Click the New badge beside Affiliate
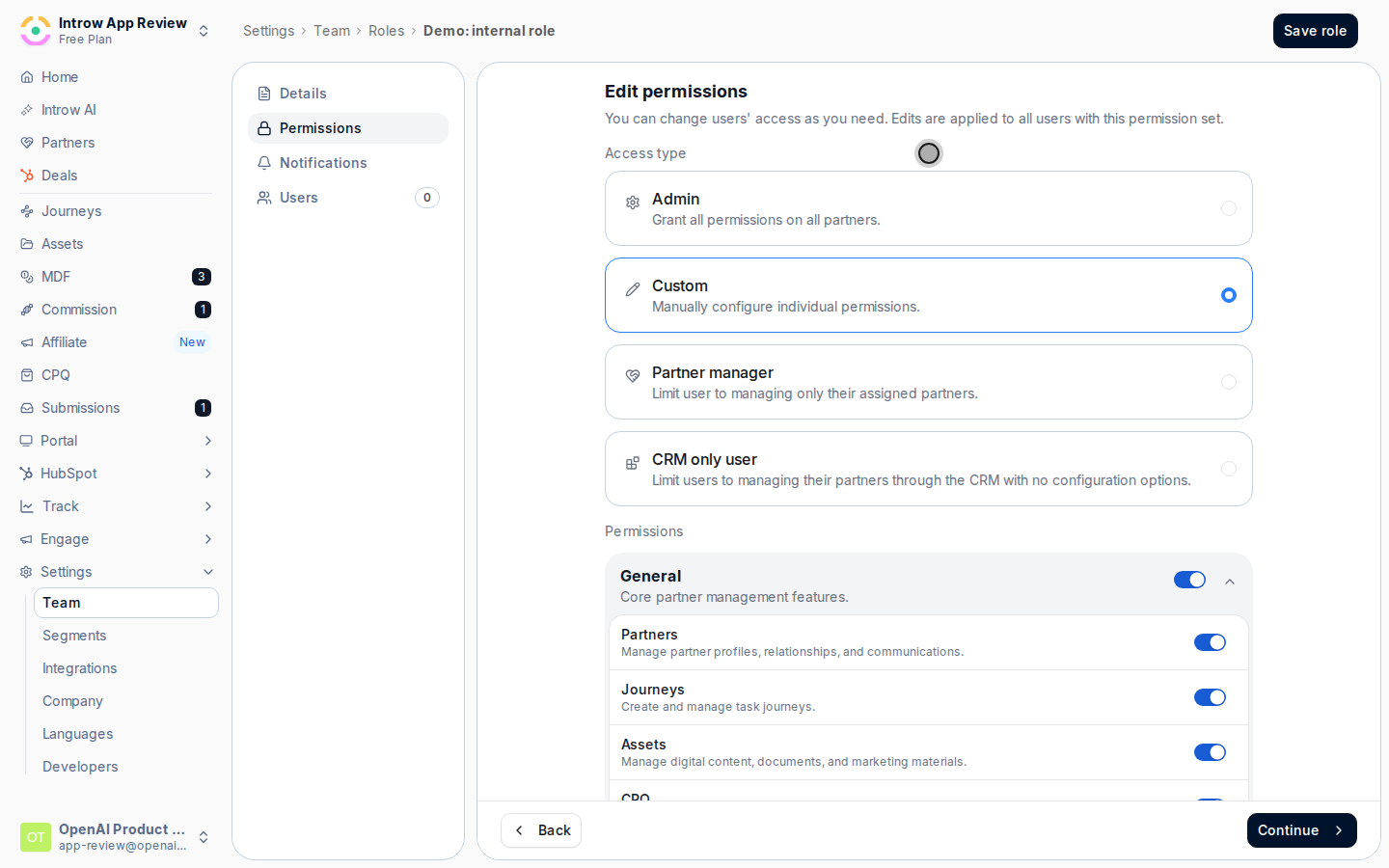The width and height of the screenshot is (1389, 868). pyautogui.click(x=192, y=342)
